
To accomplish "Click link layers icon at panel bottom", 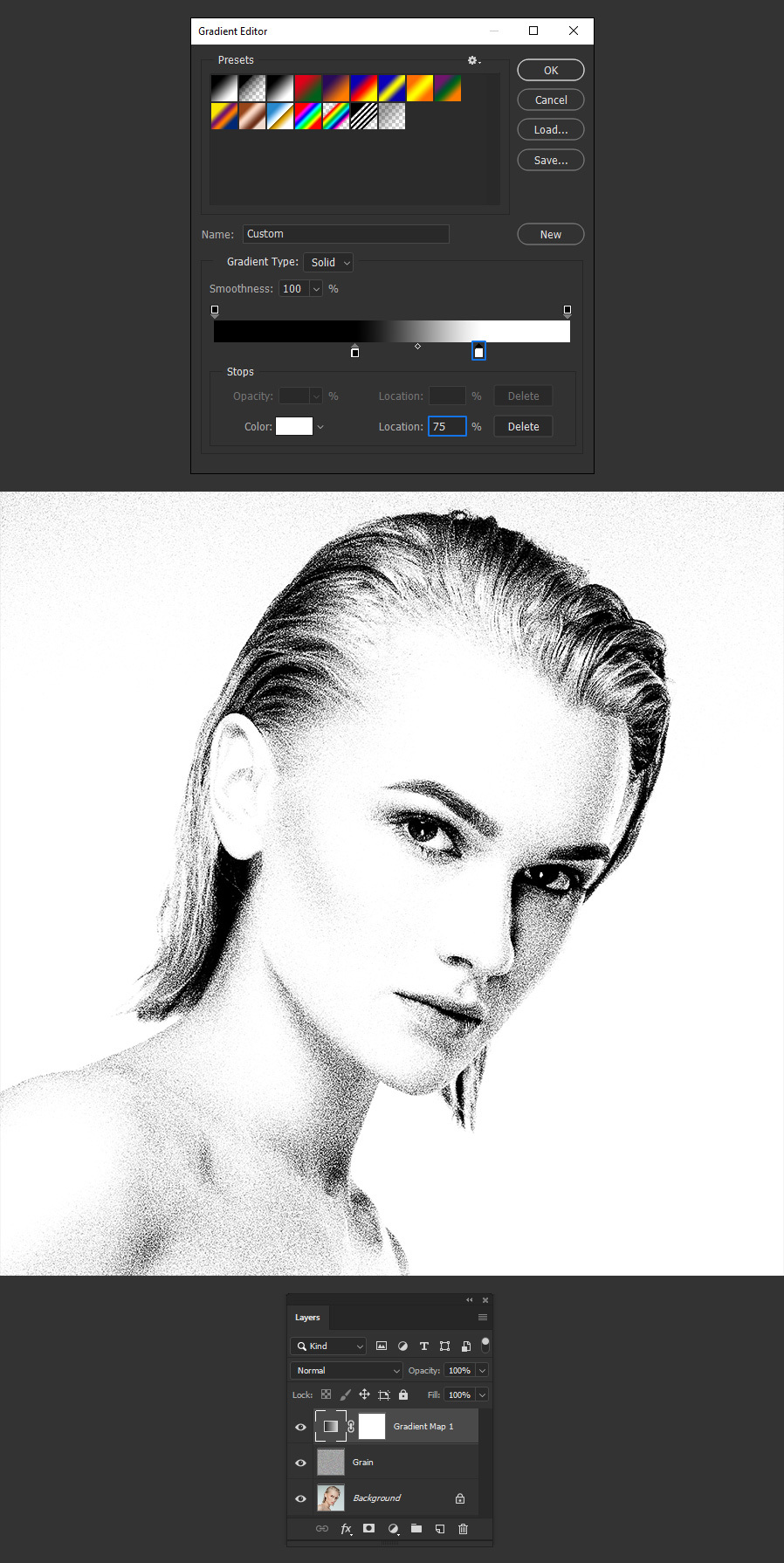I will tap(322, 1528).
